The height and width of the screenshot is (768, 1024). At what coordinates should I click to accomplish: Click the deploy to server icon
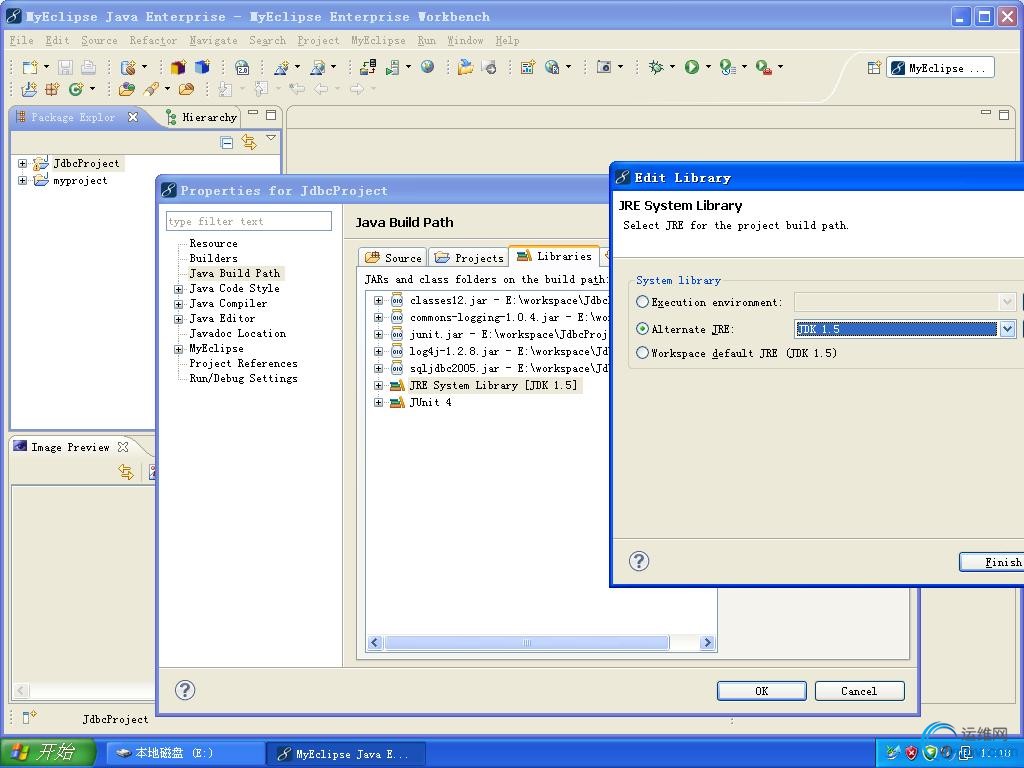(x=368, y=67)
